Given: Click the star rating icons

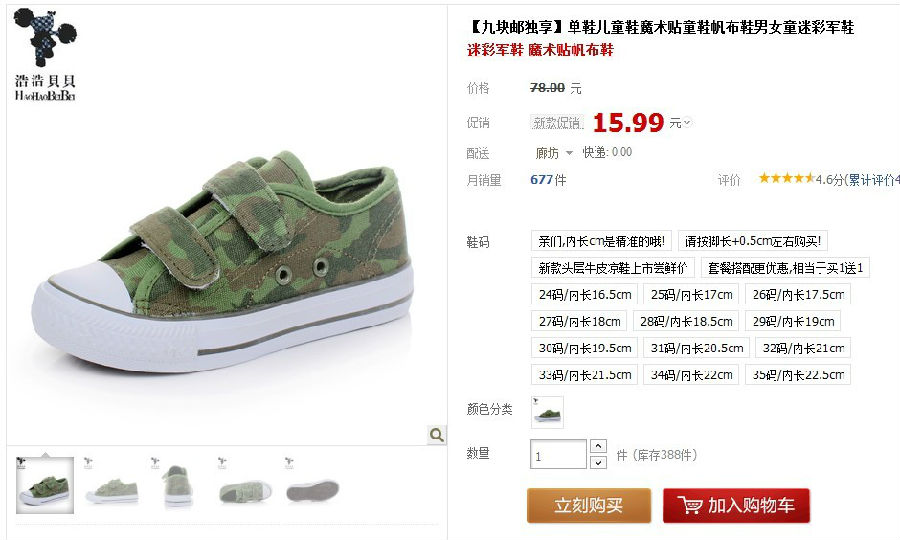Looking at the screenshot, I should (x=786, y=178).
